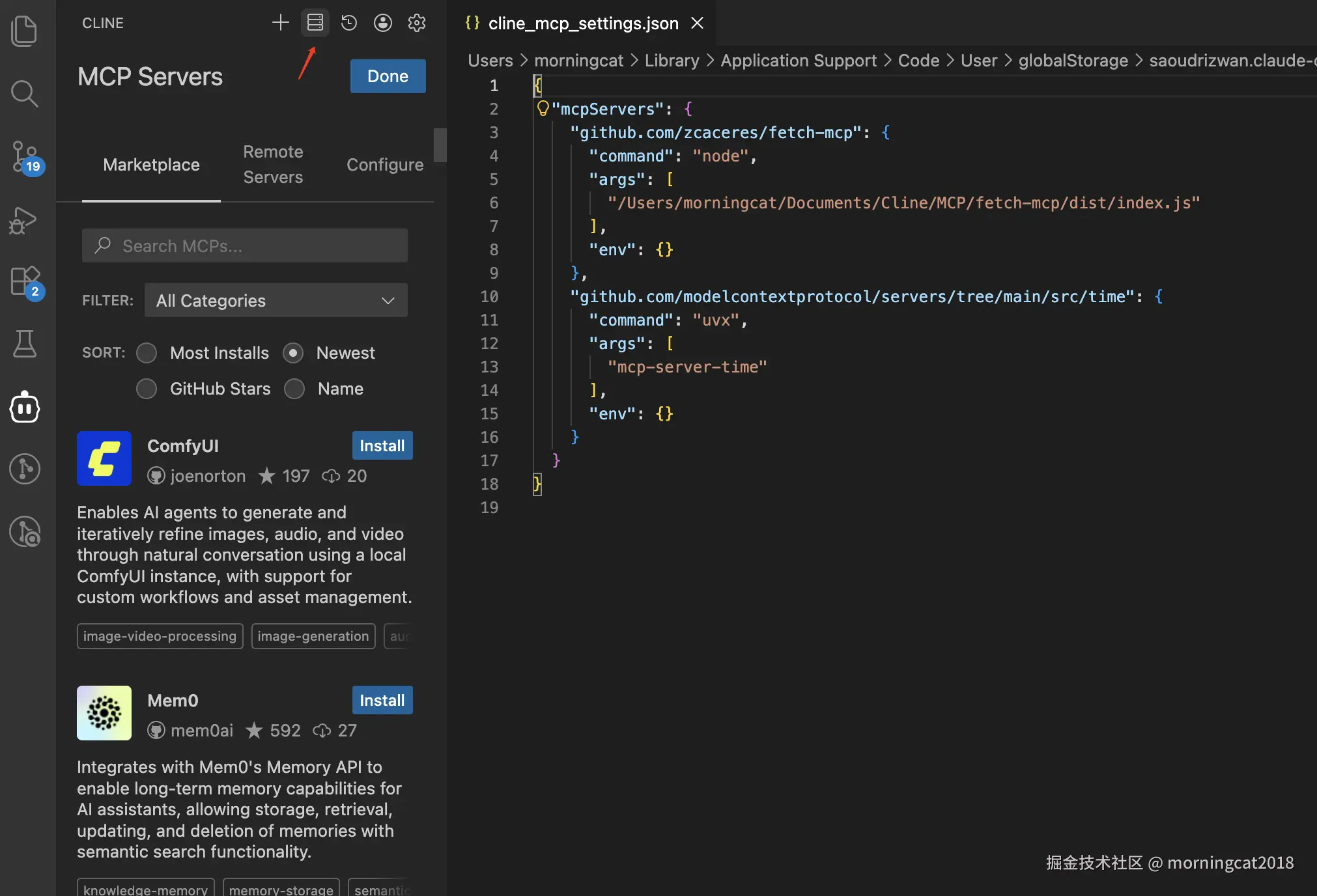Open Cline account icon
Viewport: 1317px width, 896px height.
coord(383,23)
